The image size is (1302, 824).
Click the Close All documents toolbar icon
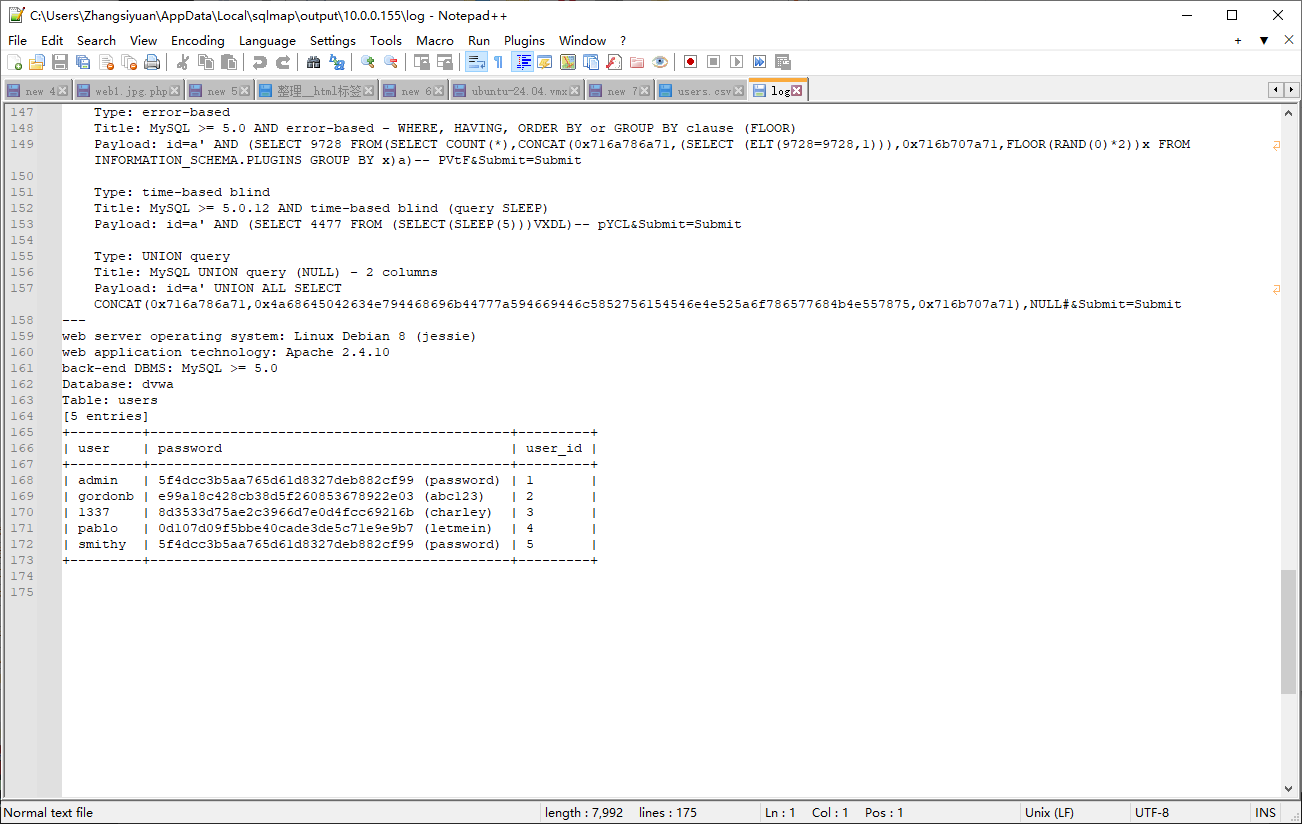[129, 62]
